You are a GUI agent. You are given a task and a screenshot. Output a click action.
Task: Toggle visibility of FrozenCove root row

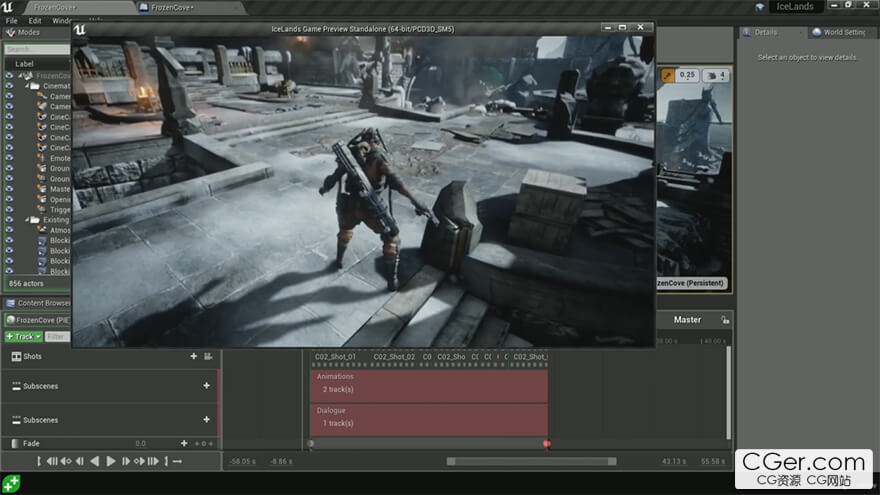pyautogui.click(x=10, y=75)
